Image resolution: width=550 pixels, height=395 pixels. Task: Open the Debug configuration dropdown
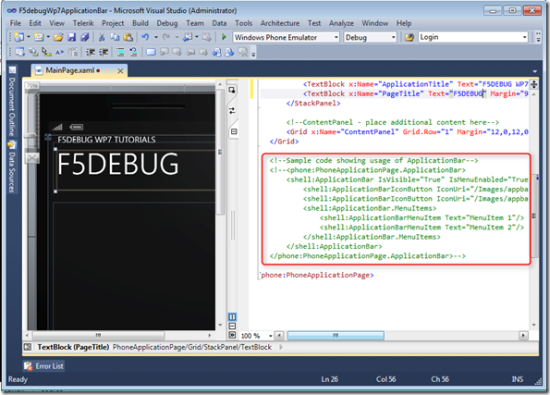tap(393, 37)
